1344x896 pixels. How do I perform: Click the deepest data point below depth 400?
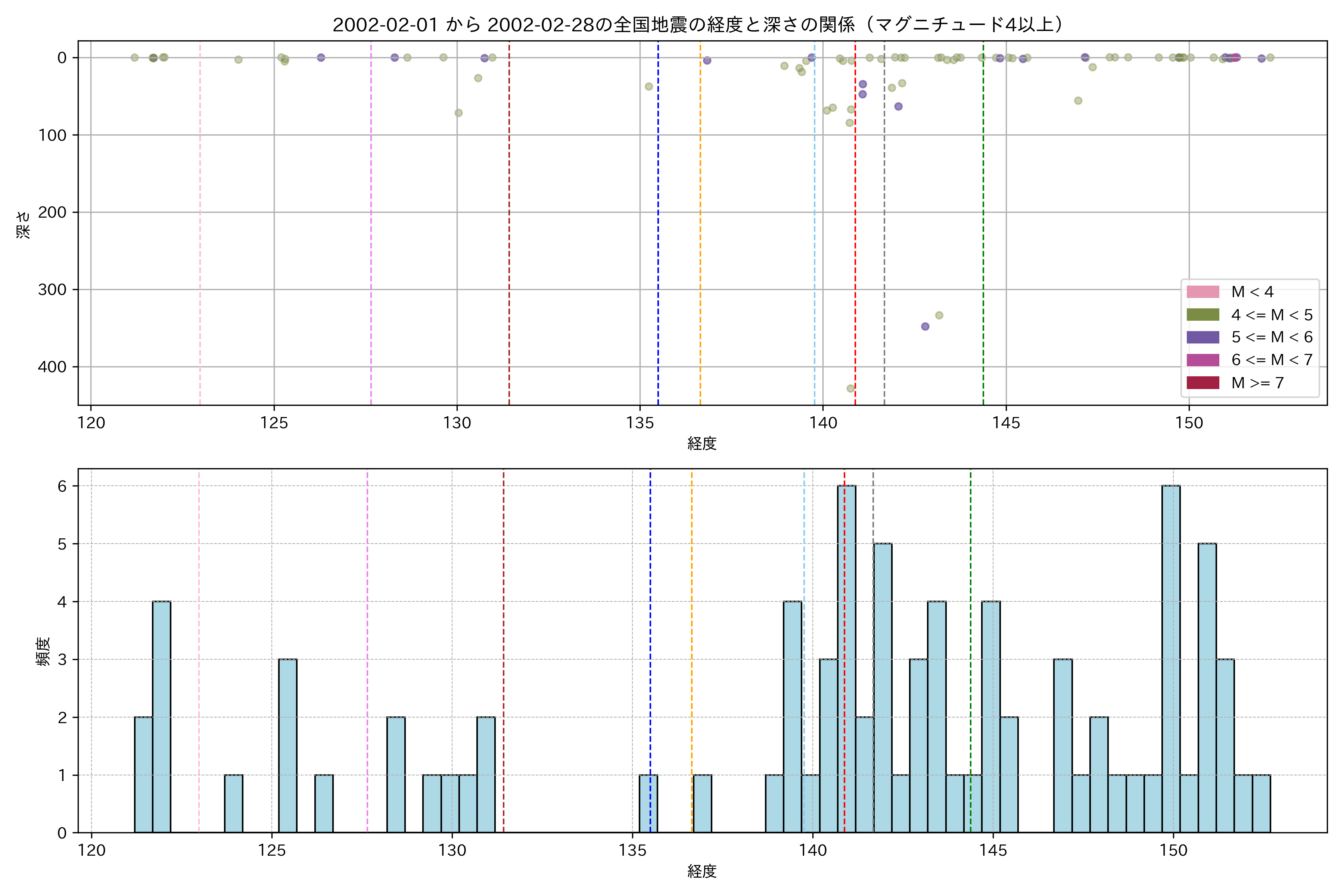pos(850,389)
